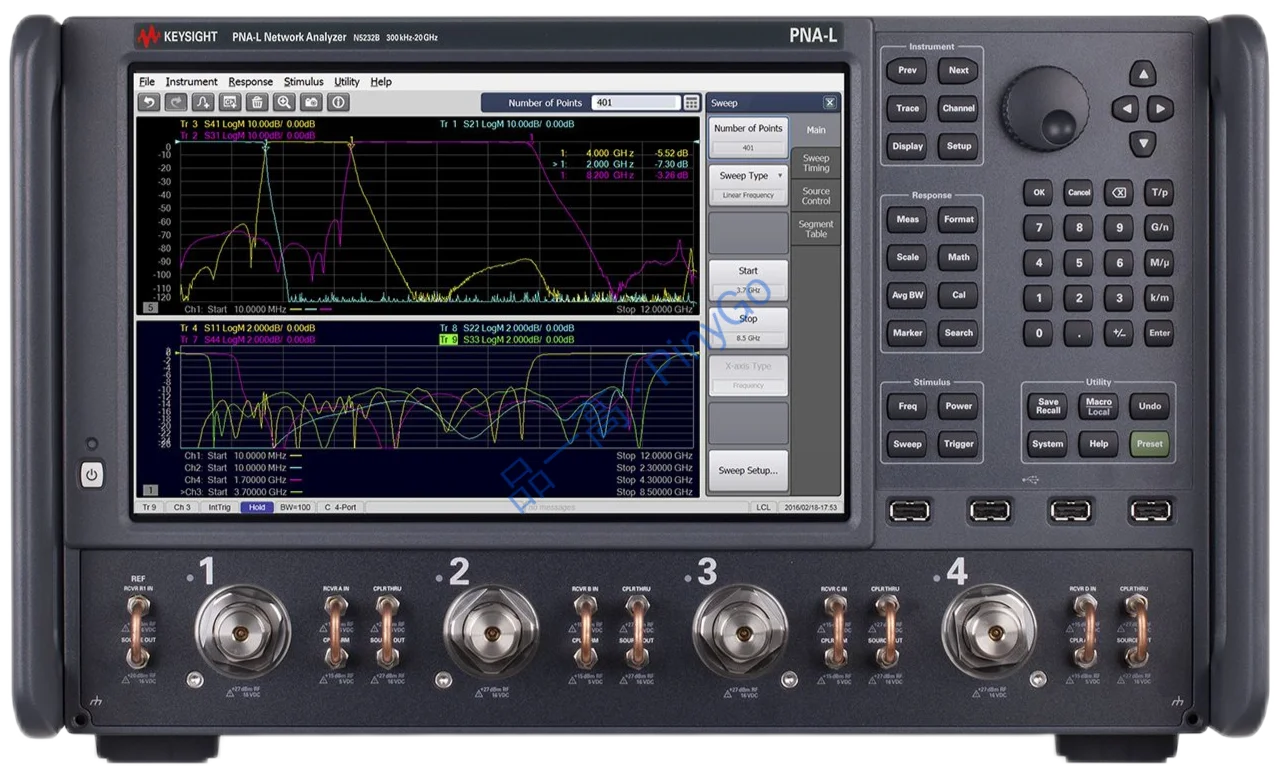This screenshot has width=1274, height=780.
Task: Hit the right arrow navigation key
Action: (1160, 108)
